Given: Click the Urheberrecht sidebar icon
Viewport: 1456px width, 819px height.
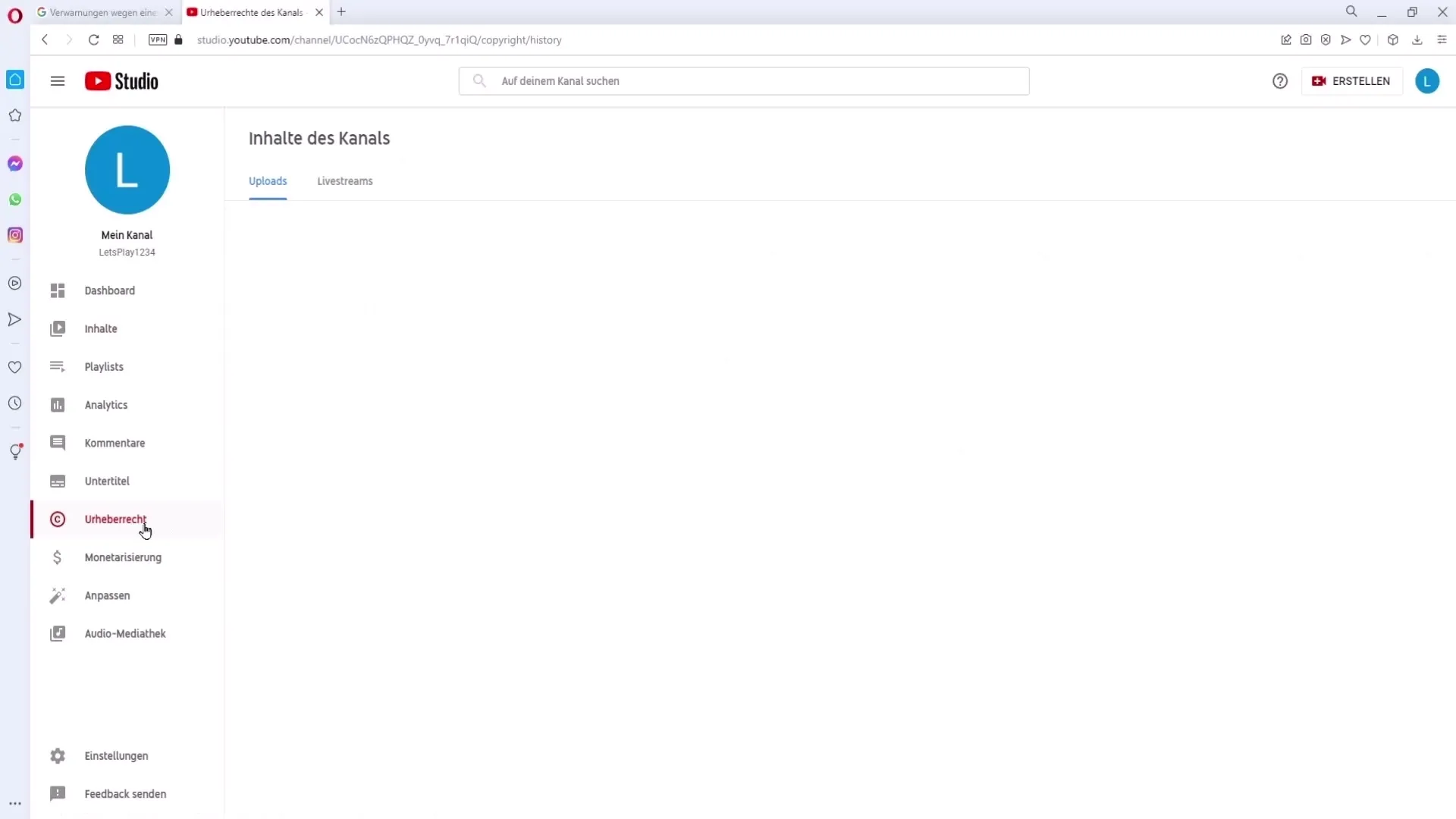Looking at the screenshot, I should coord(57,520).
